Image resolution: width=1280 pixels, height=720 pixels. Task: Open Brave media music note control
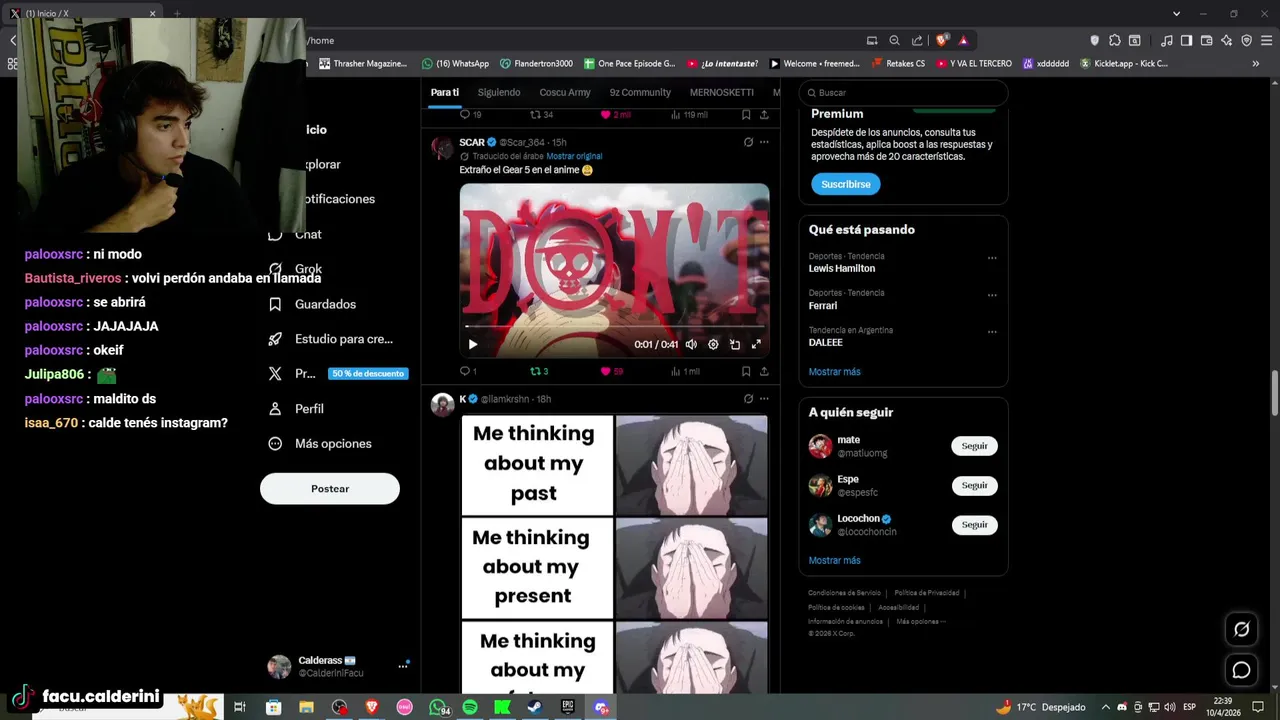click(1167, 40)
